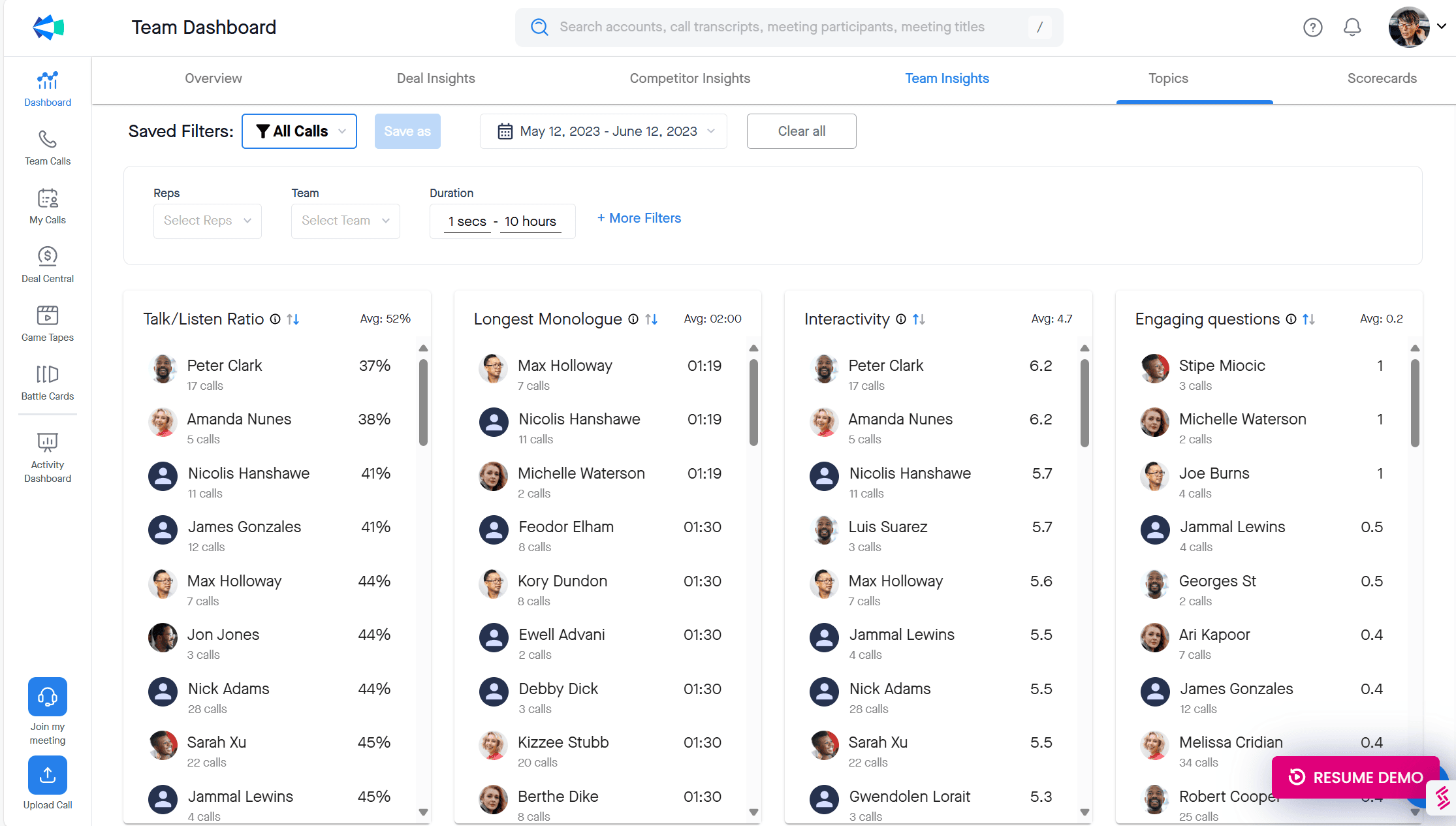Show info for Interactivity
The image size is (1456, 826).
(x=901, y=319)
